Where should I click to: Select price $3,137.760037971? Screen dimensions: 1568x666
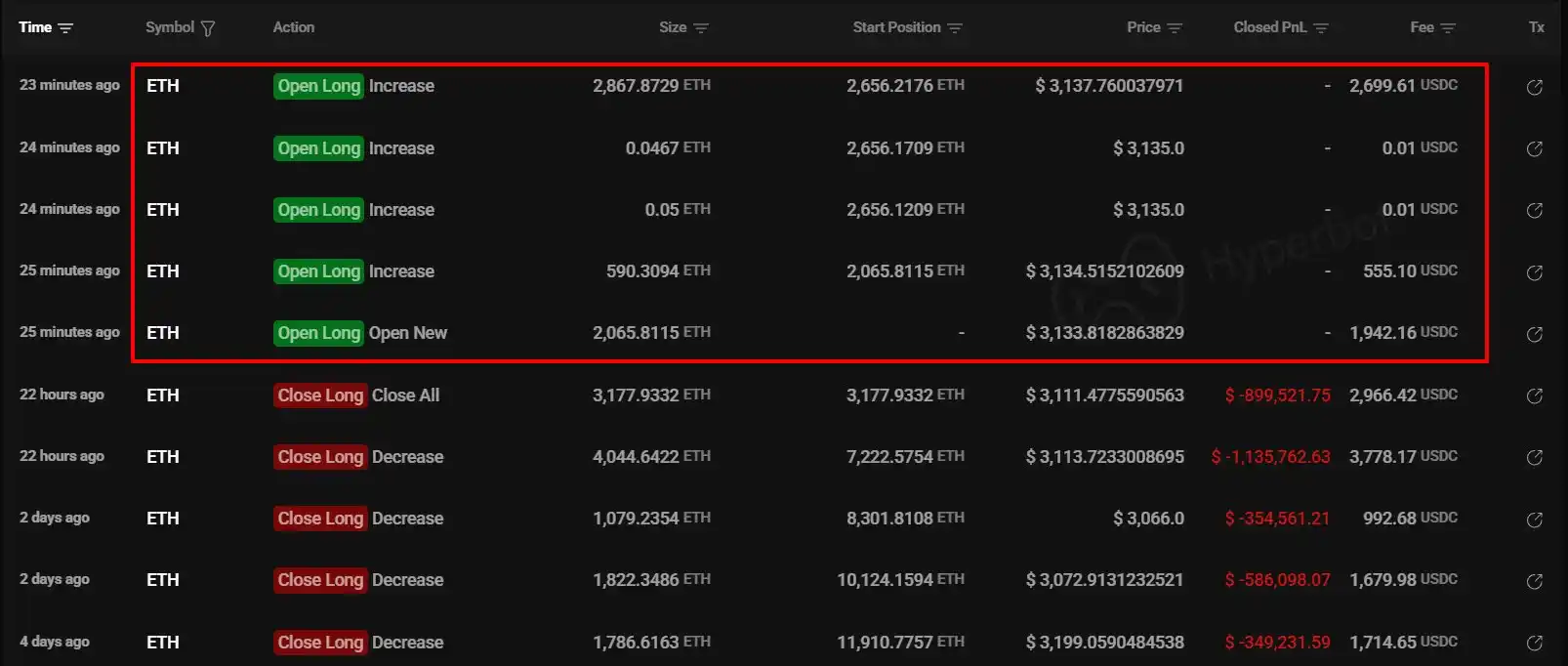(1109, 86)
